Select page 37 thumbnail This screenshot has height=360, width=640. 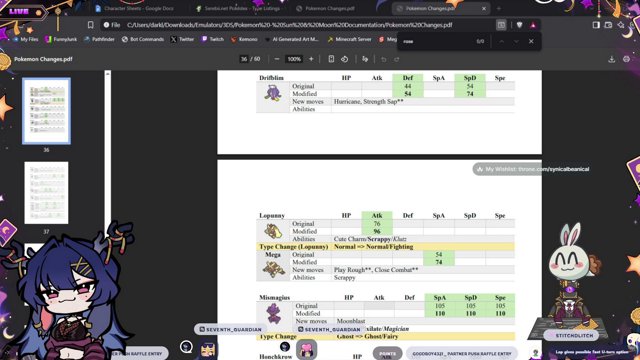coord(46,193)
